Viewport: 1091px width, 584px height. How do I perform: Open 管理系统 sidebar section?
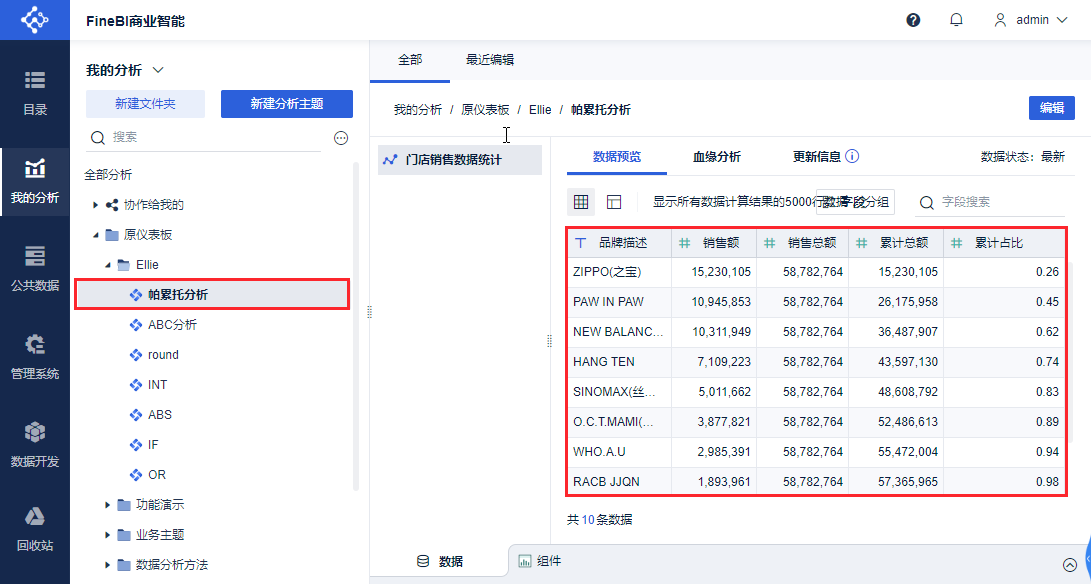coord(35,356)
